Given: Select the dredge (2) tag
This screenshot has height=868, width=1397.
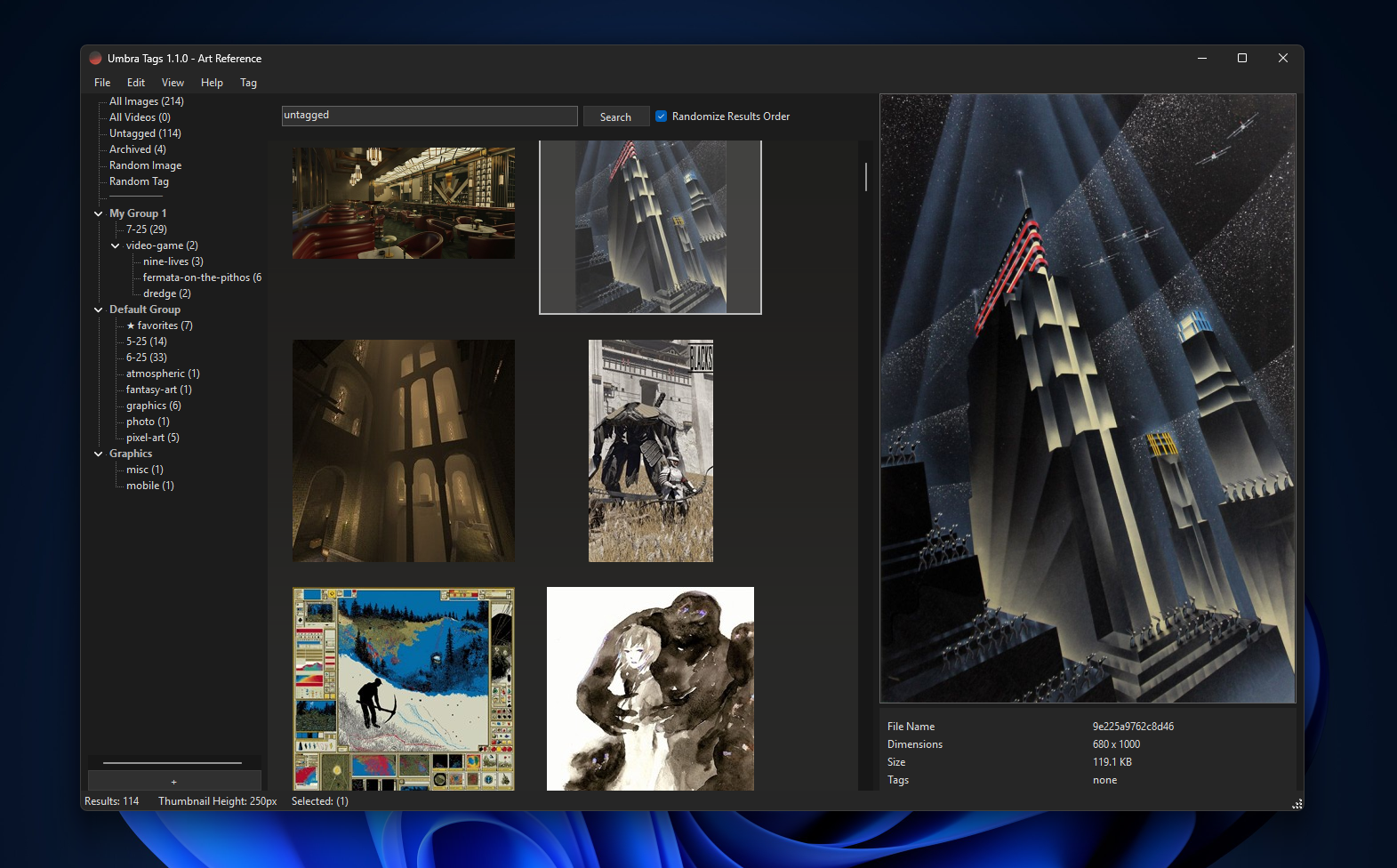Looking at the screenshot, I should tap(167, 293).
